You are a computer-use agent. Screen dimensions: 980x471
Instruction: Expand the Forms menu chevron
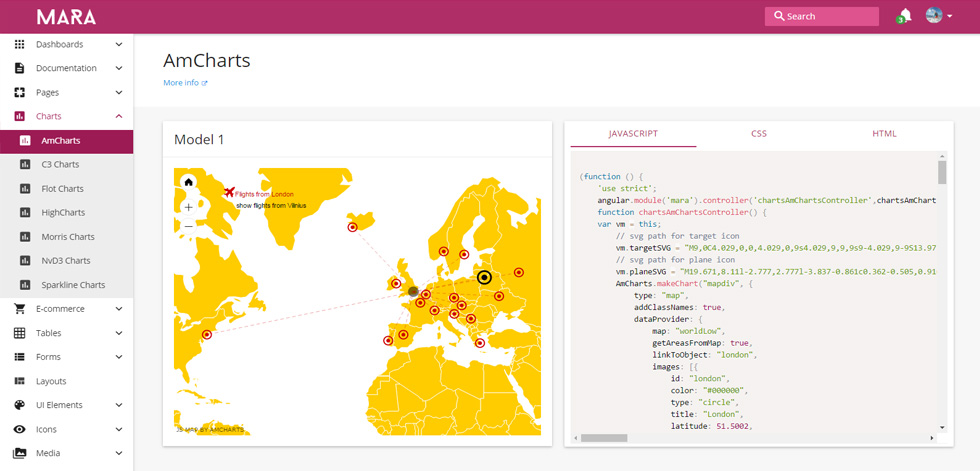tap(119, 357)
